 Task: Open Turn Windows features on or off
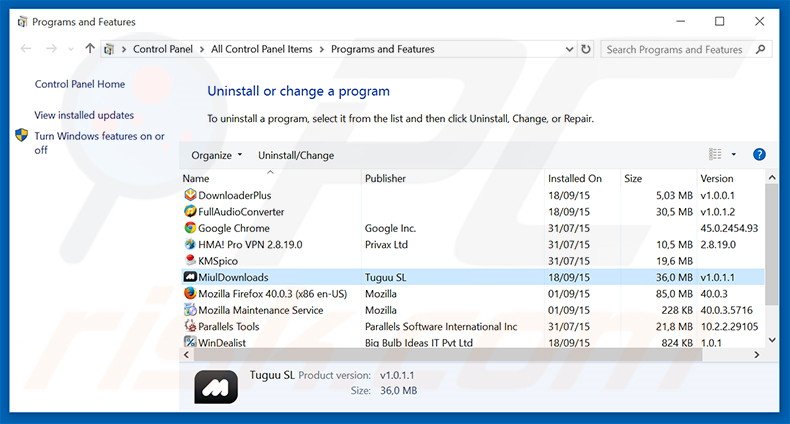tap(99, 143)
